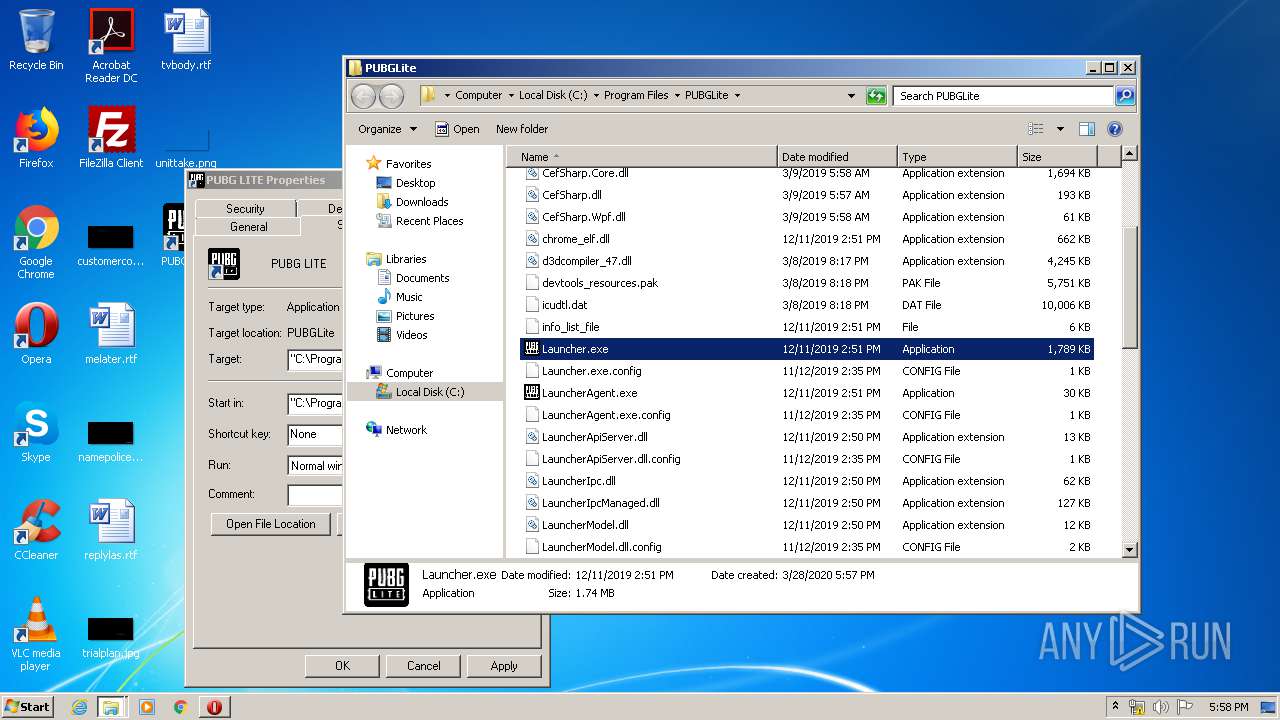
Task: Expand PUBGLite breadcrumb arrow
Action: coord(738,96)
